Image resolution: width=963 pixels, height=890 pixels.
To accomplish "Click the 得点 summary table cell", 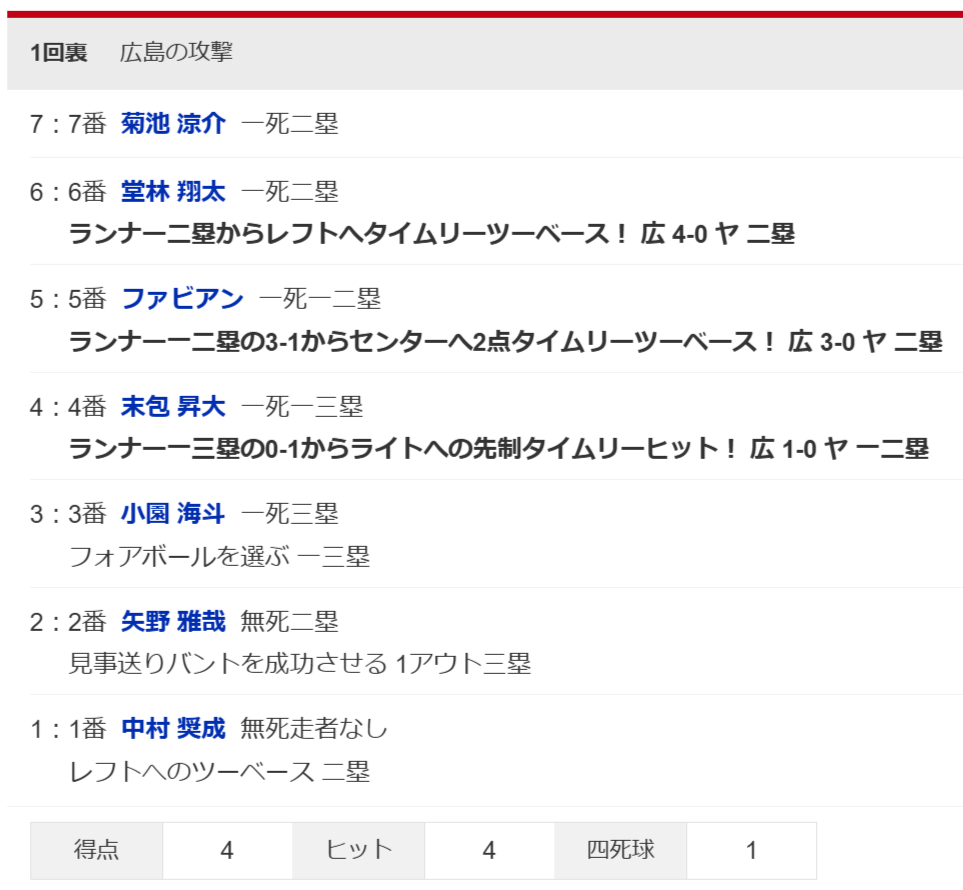I will tap(96, 851).
